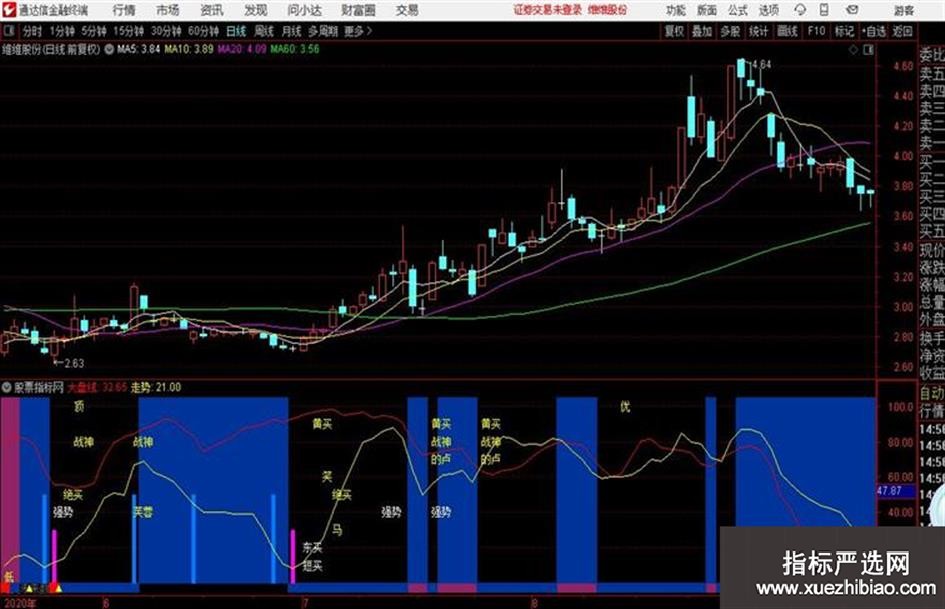The width and height of the screenshot is (945, 609).
Task: Open the F10 company info button
Action: (816, 31)
